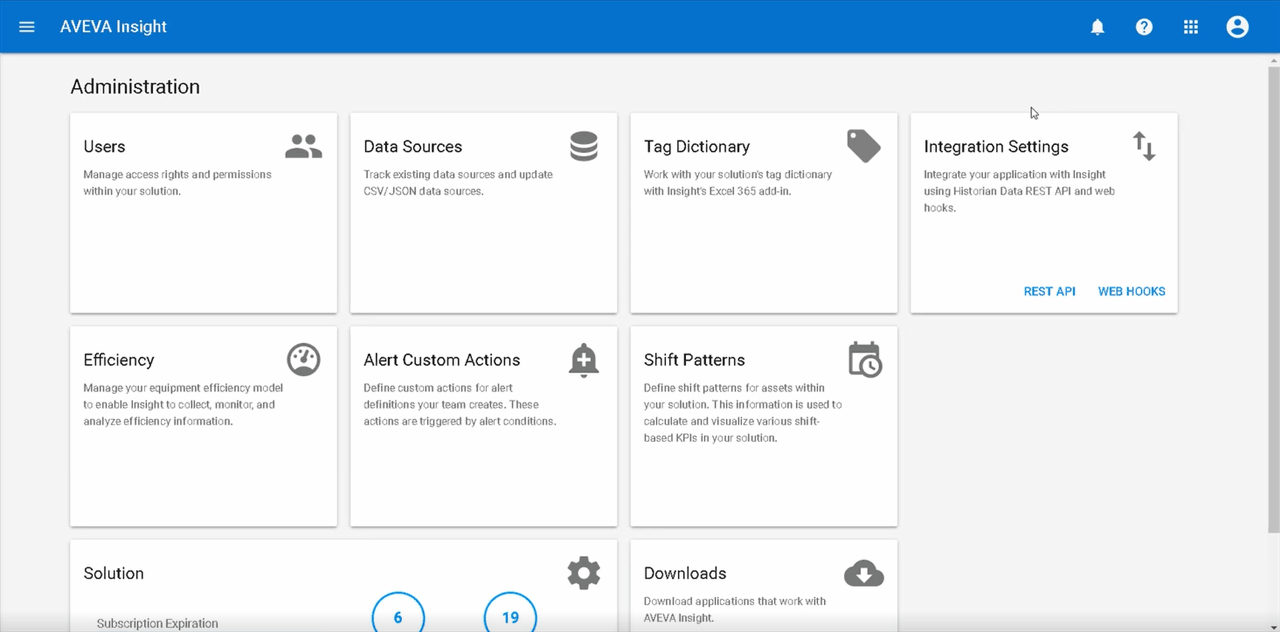The width and height of the screenshot is (1280, 632).
Task: Click the 'Work with your solution's tag dictionary' text
Action: (x=738, y=182)
